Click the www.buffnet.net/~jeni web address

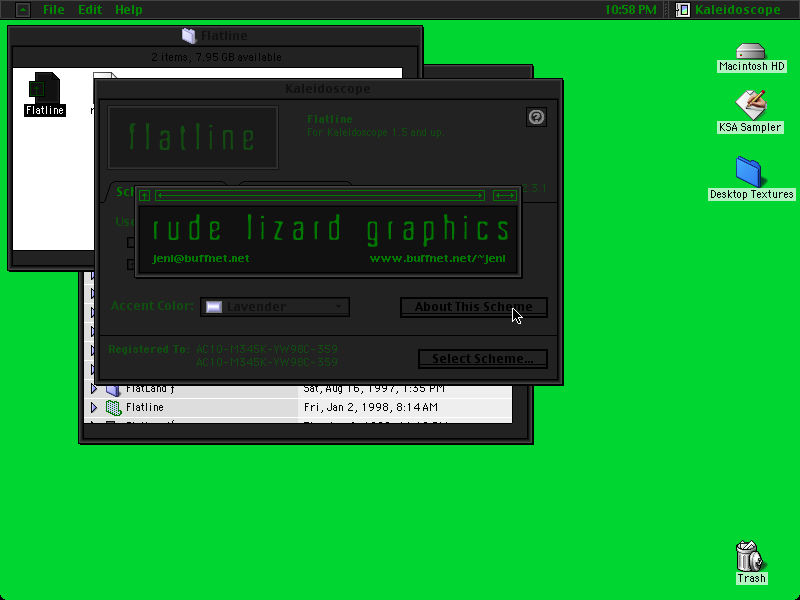(x=438, y=259)
